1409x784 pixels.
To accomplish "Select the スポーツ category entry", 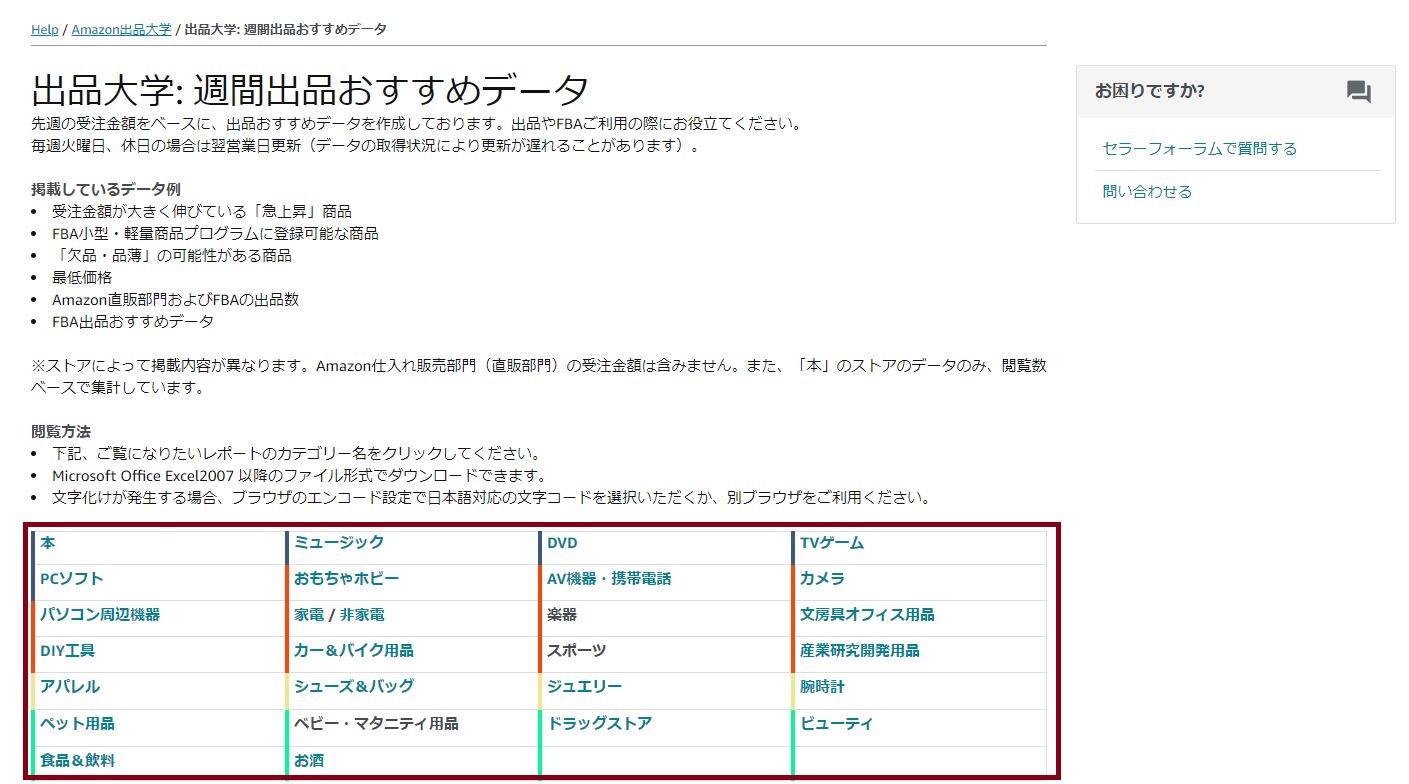I will [577, 651].
